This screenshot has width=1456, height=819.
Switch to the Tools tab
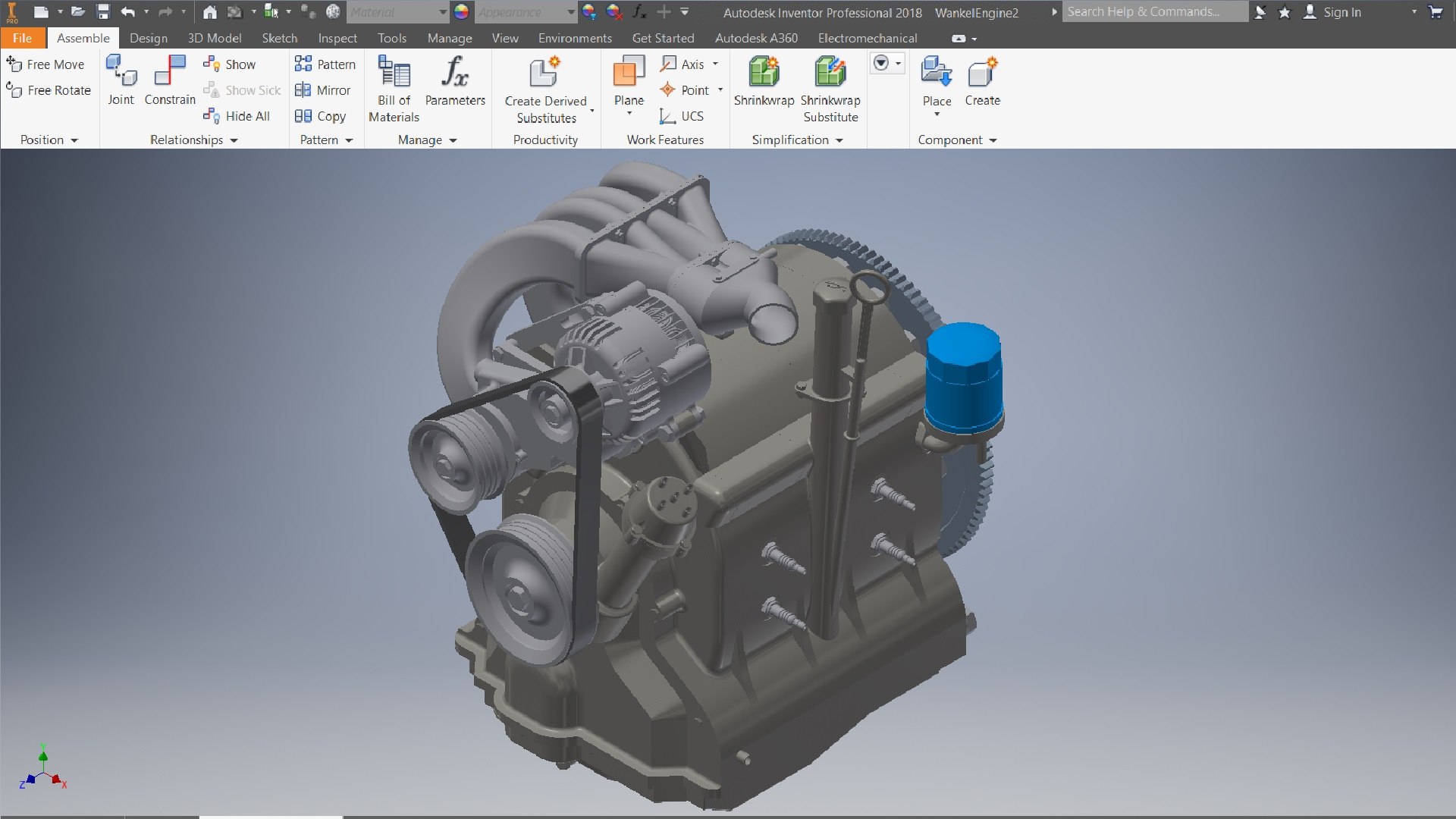(x=392, y=38)
